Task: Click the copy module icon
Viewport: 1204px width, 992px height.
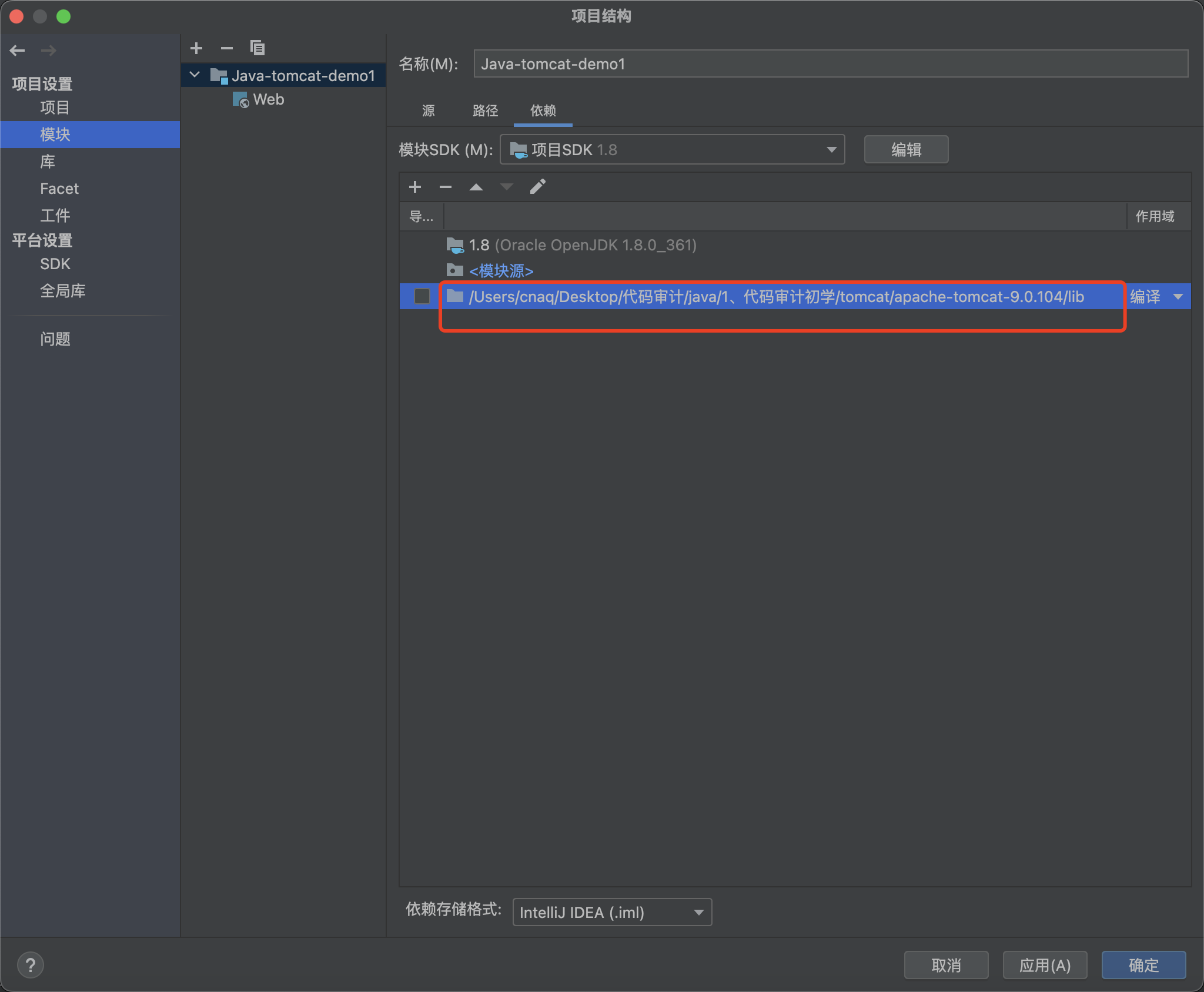Action: point(257,48)
